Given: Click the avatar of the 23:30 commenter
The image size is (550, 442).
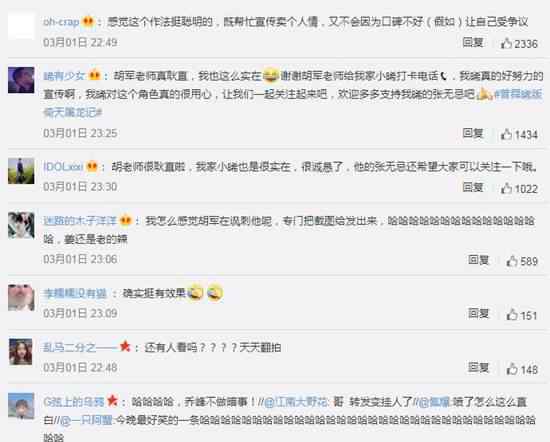Looking at the screenshot, I should 21,171.
